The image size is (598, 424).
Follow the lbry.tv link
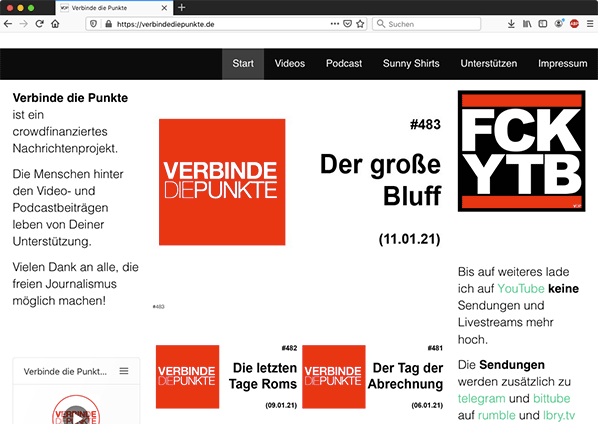pyautogui.click(x=559, y=415)
